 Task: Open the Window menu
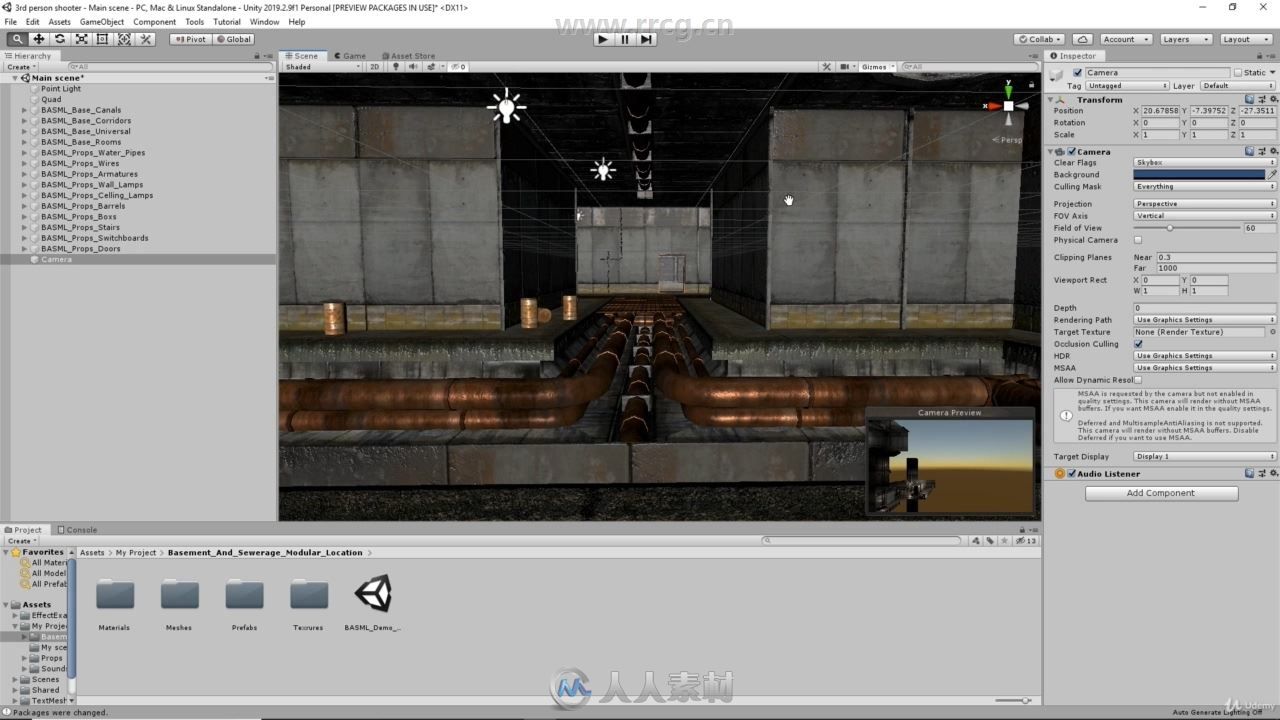[264, 22]
